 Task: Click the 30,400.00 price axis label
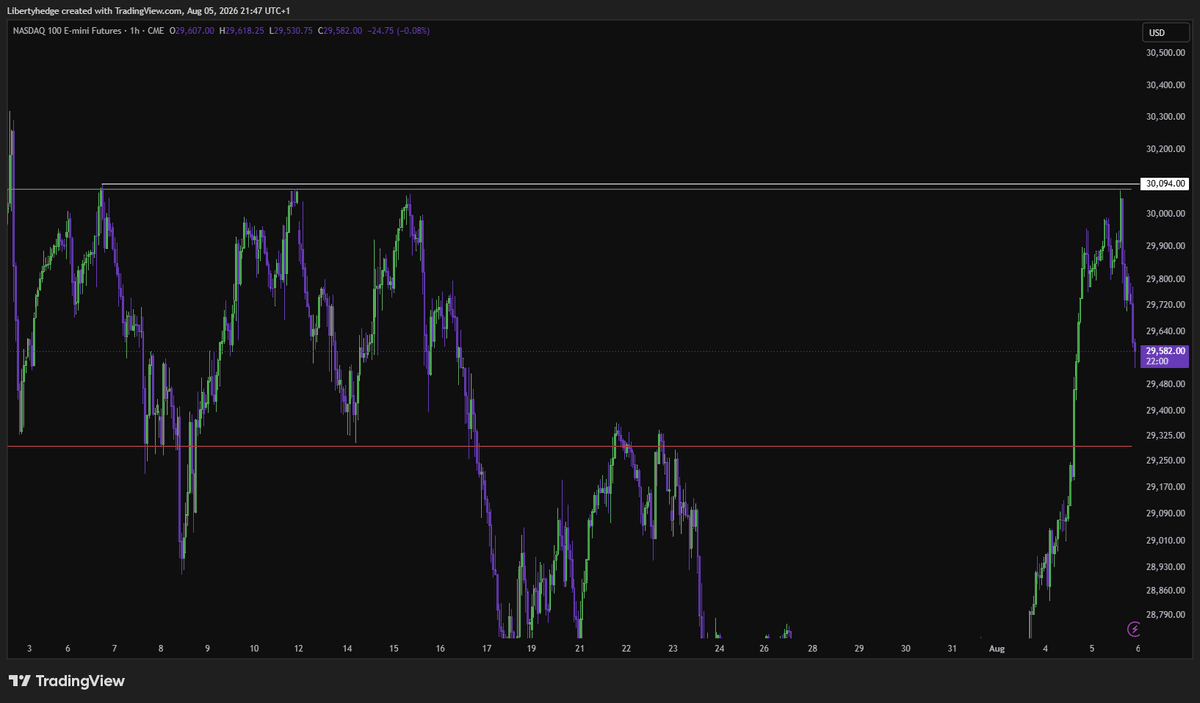click(1166, 86)
